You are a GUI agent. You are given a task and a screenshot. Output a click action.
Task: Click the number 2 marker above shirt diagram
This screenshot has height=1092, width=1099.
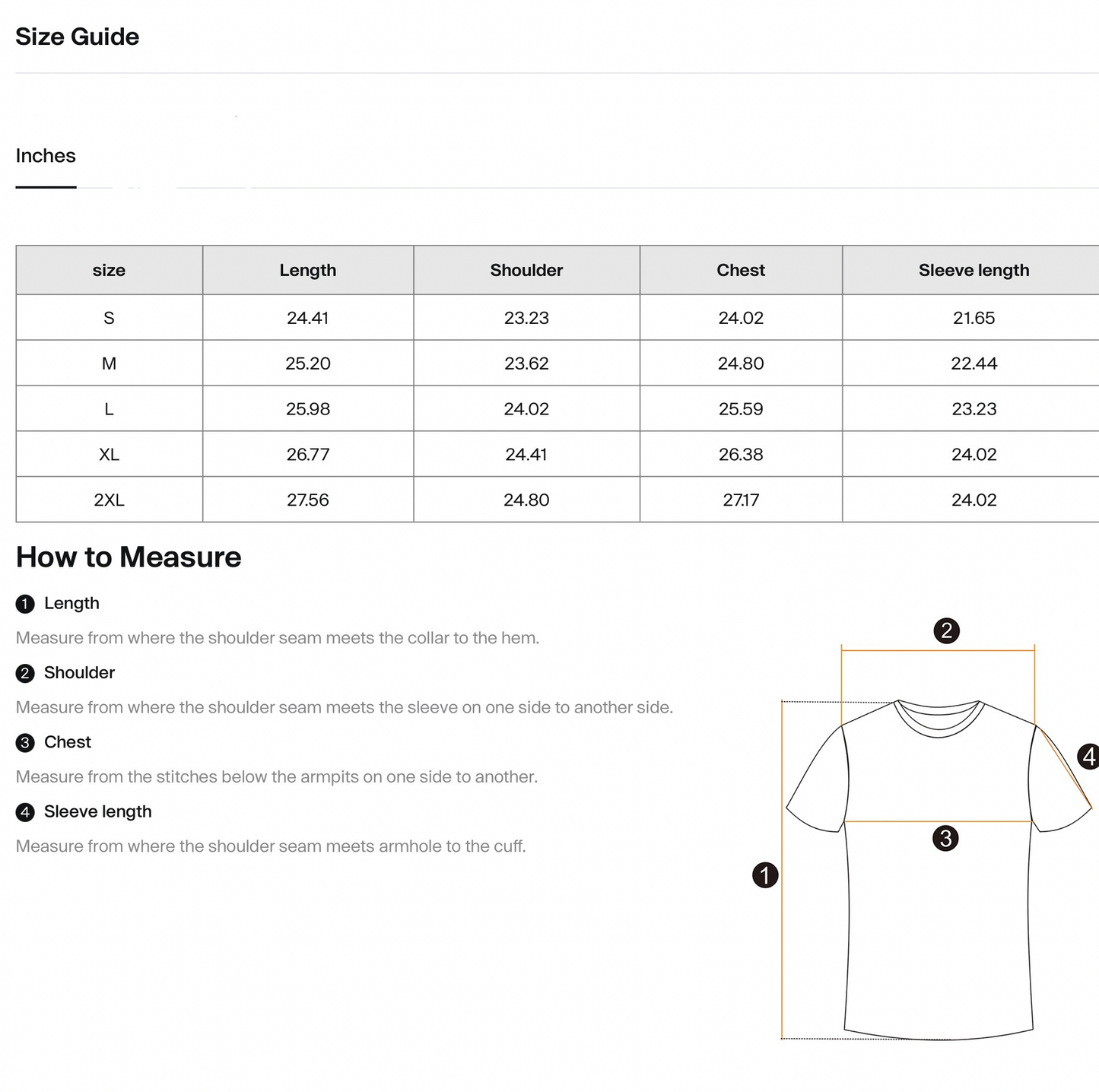(946, 630)
